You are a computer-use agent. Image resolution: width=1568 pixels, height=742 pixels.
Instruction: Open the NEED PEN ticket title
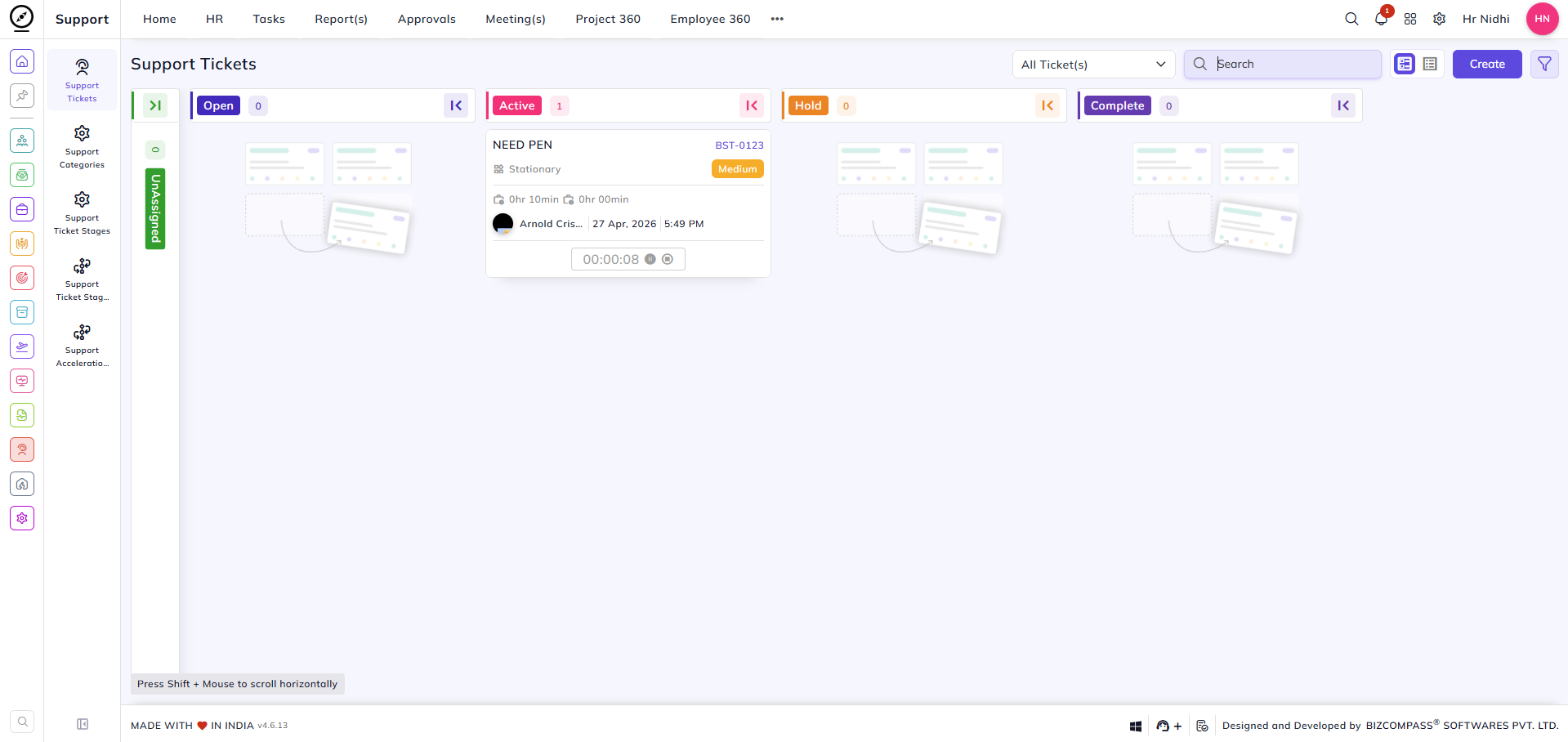pyautogui.click(x=523, y=145)
